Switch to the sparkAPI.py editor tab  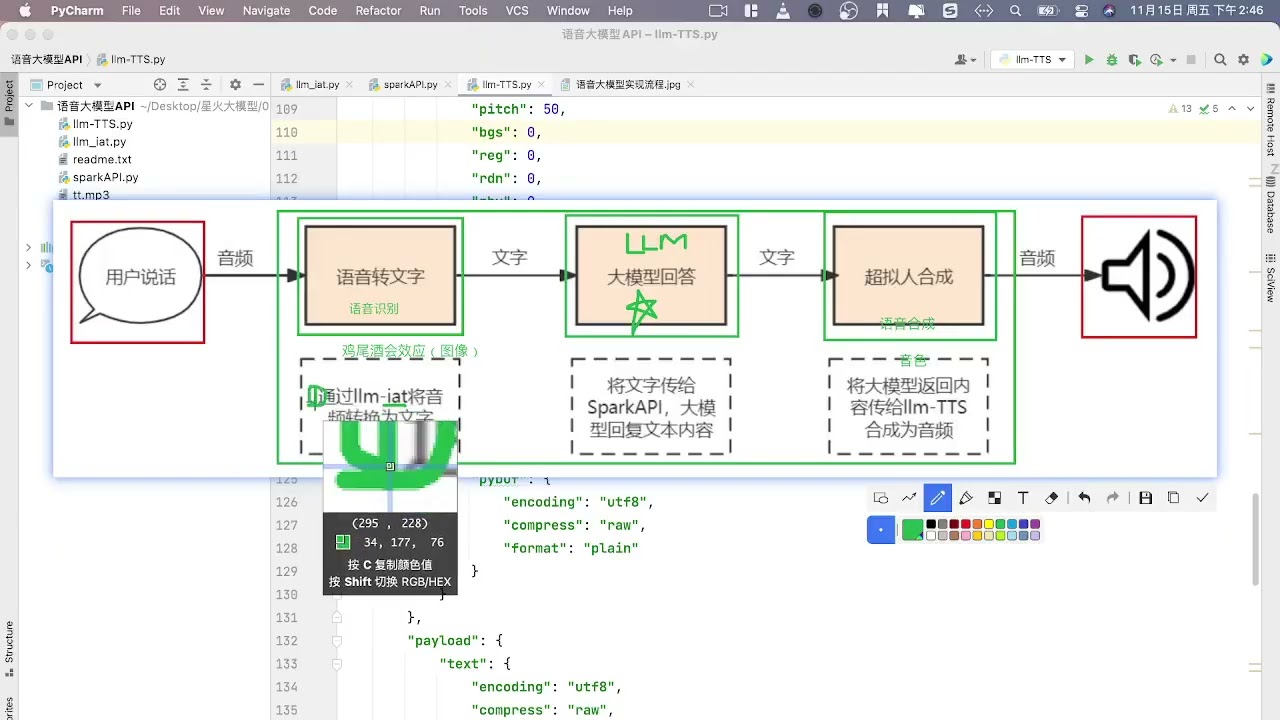point(411,85)
